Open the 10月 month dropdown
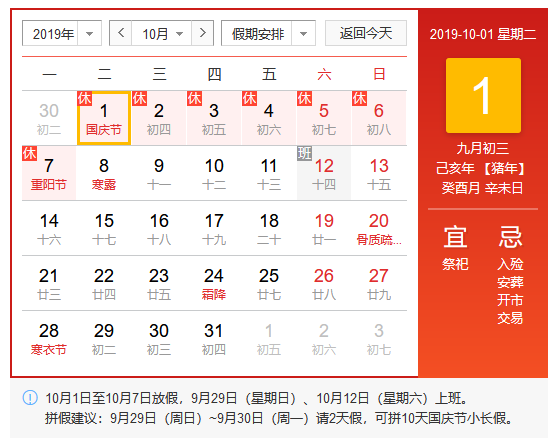Viewport: 556px width, 443px height. [162, 33]
